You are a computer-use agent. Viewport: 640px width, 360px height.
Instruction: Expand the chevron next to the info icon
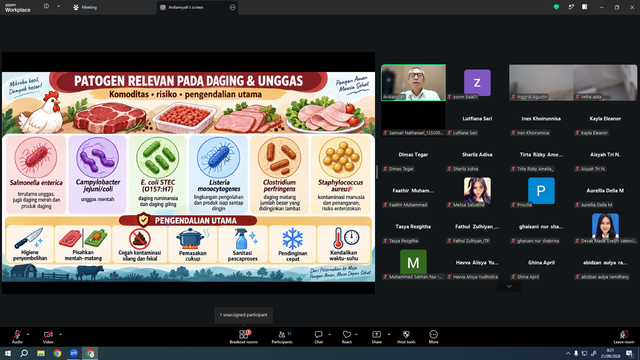tap(58, 7)
